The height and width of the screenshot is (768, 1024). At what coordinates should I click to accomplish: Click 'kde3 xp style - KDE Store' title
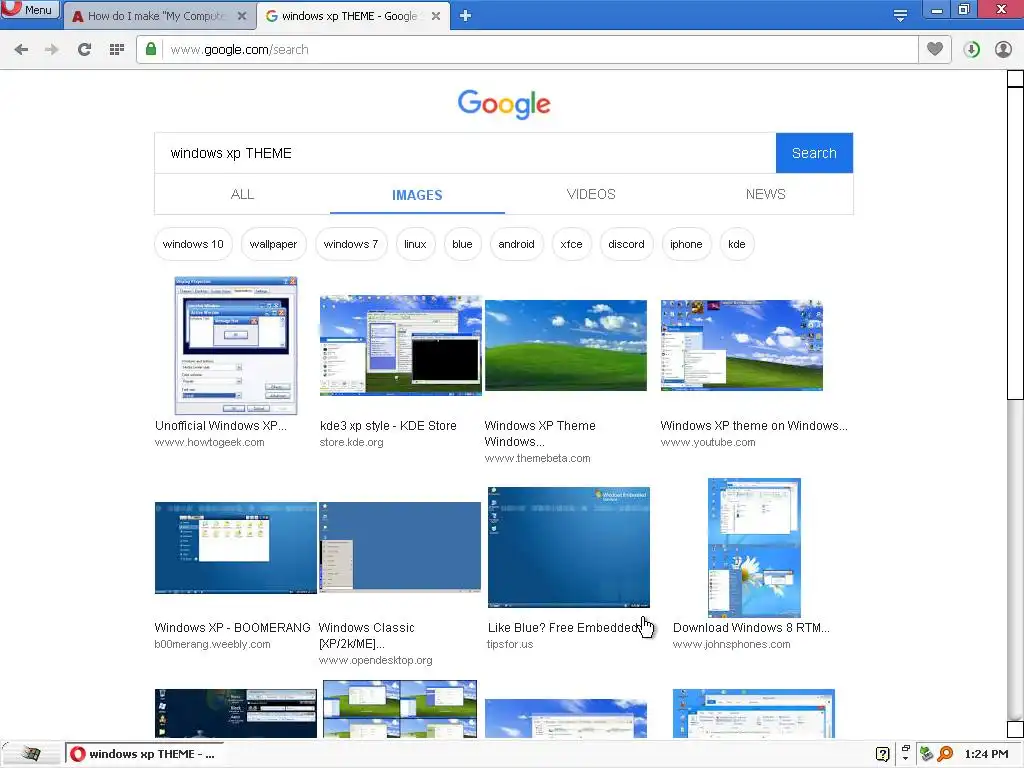[388, 426]
